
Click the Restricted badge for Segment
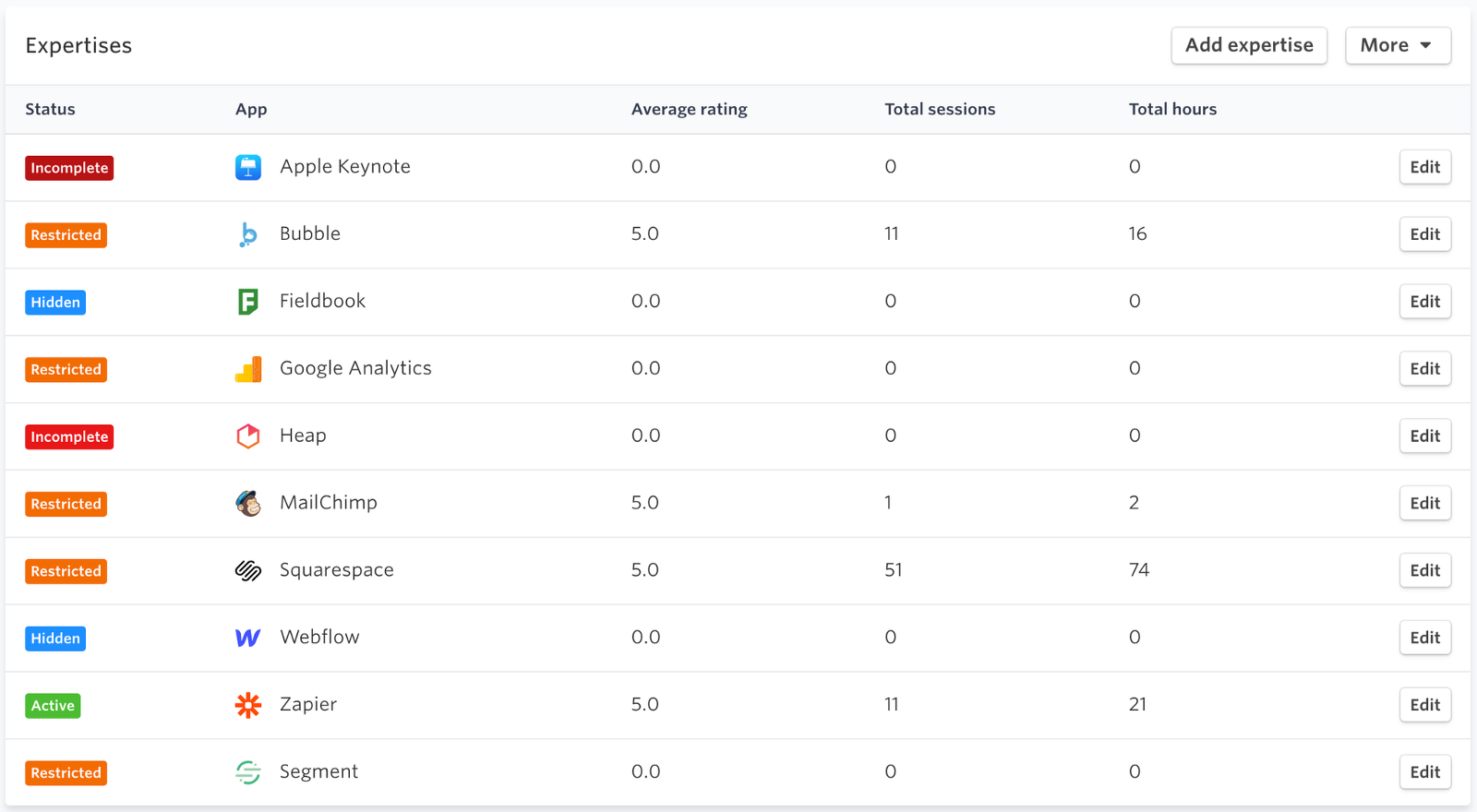[x=66, y=773]
